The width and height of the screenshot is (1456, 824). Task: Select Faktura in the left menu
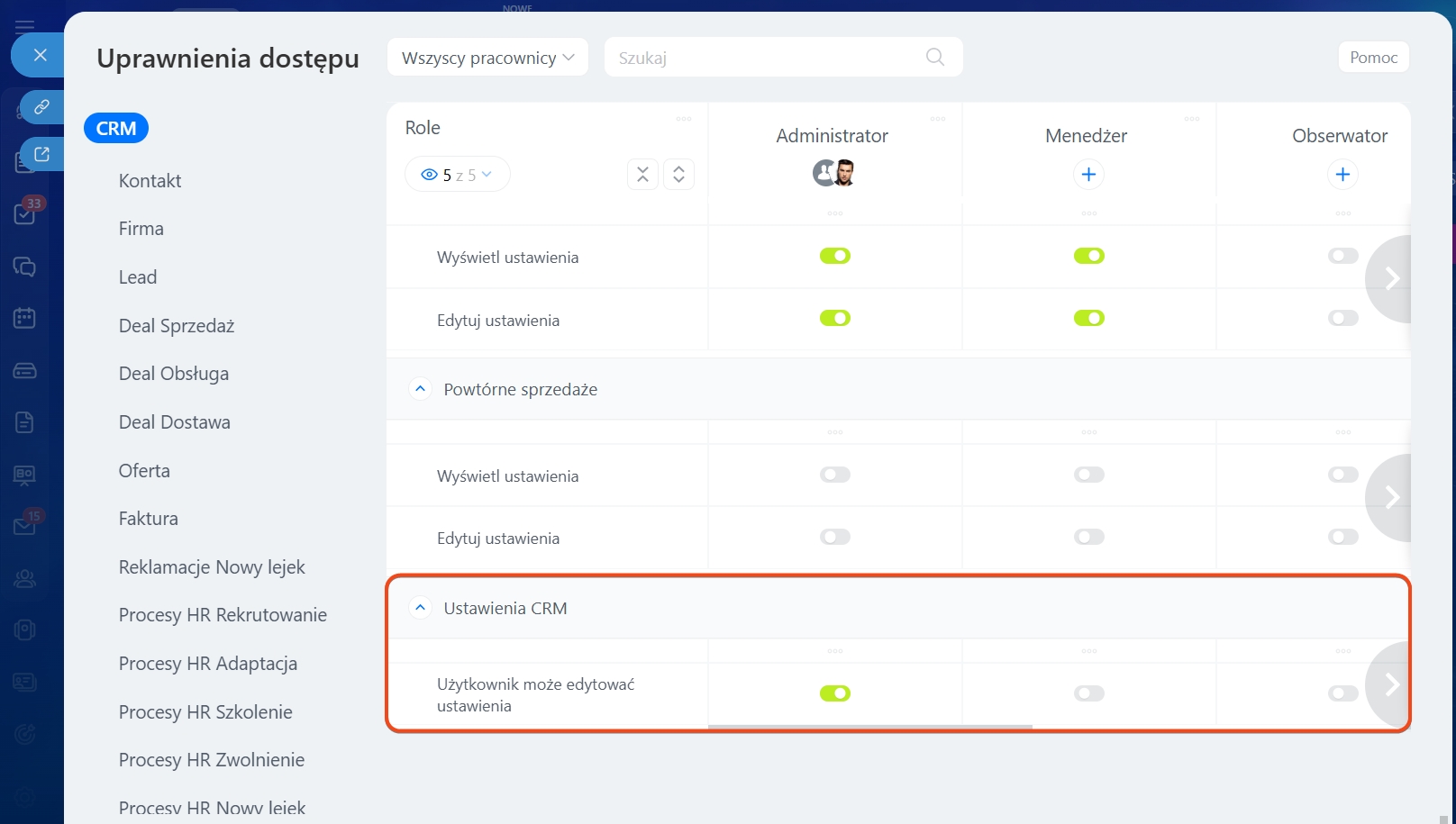click(x=149, y=519)
